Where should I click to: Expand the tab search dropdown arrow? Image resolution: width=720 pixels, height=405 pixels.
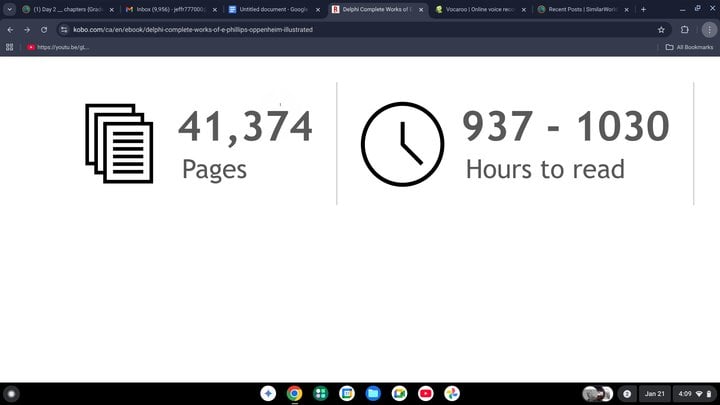pos(10,9)
